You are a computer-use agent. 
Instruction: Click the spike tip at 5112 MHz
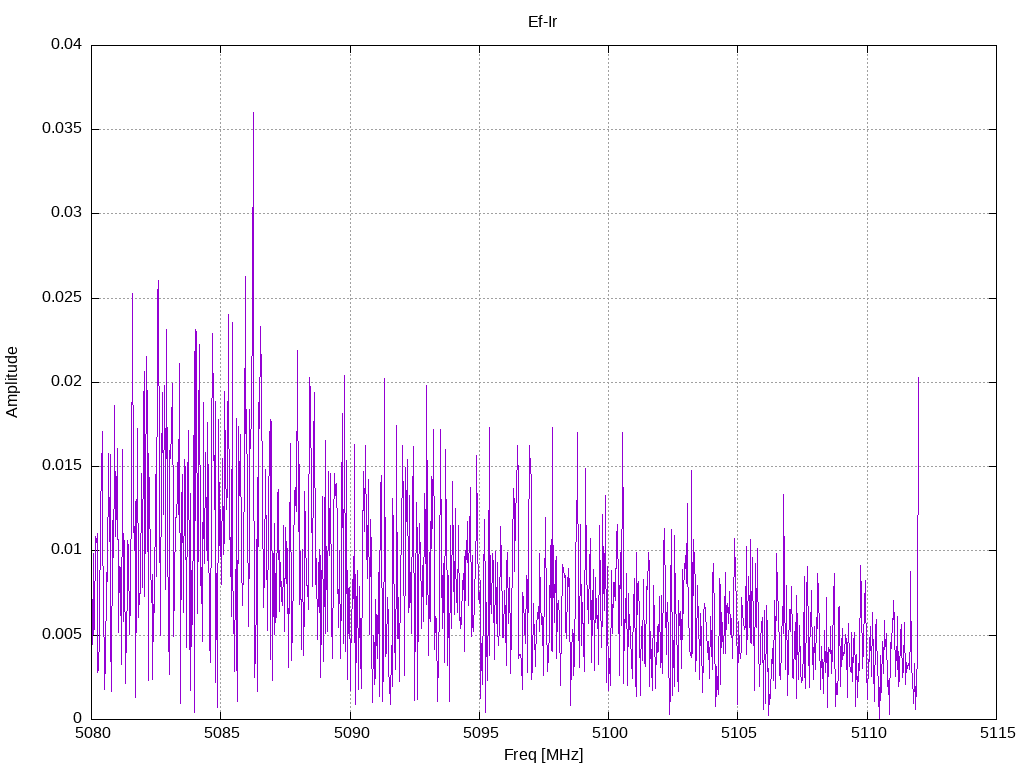pyautogui.click(x=918, y=378)
